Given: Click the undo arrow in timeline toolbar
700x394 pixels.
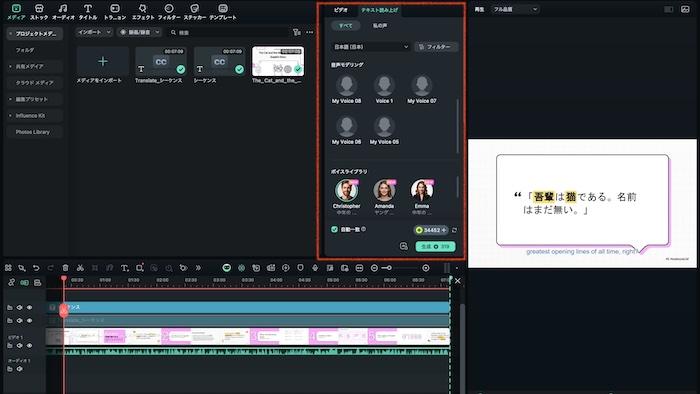Looking at the screenshot, I should pos(36,268).
